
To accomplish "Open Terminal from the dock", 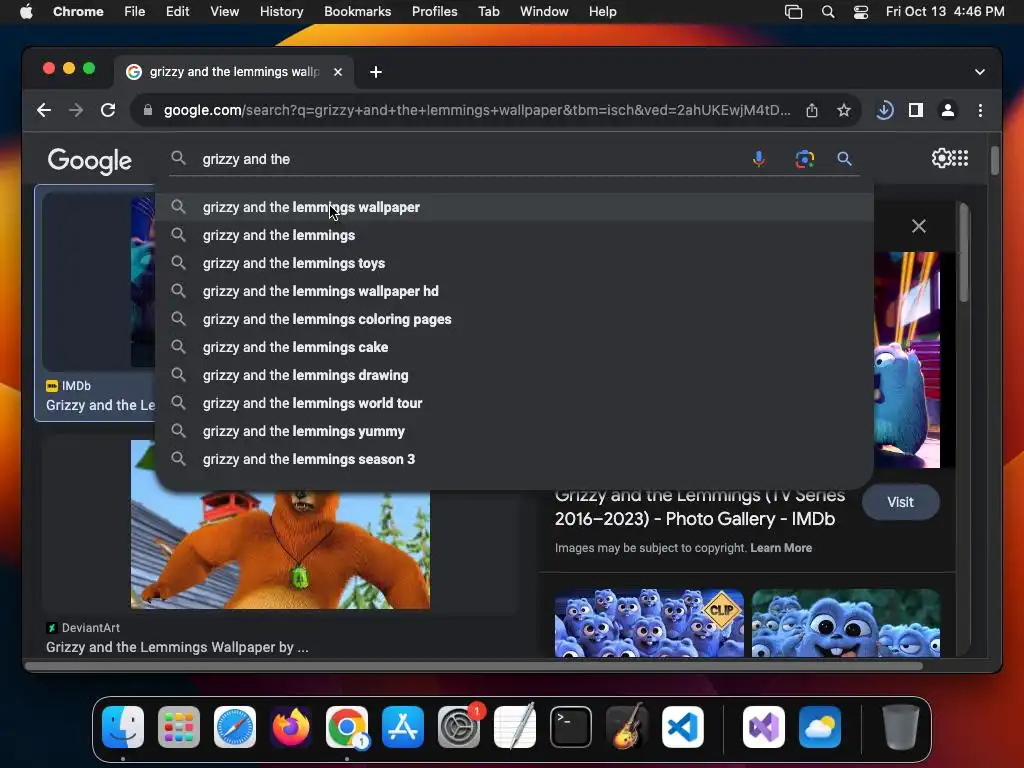I will (x=571, y=727).
